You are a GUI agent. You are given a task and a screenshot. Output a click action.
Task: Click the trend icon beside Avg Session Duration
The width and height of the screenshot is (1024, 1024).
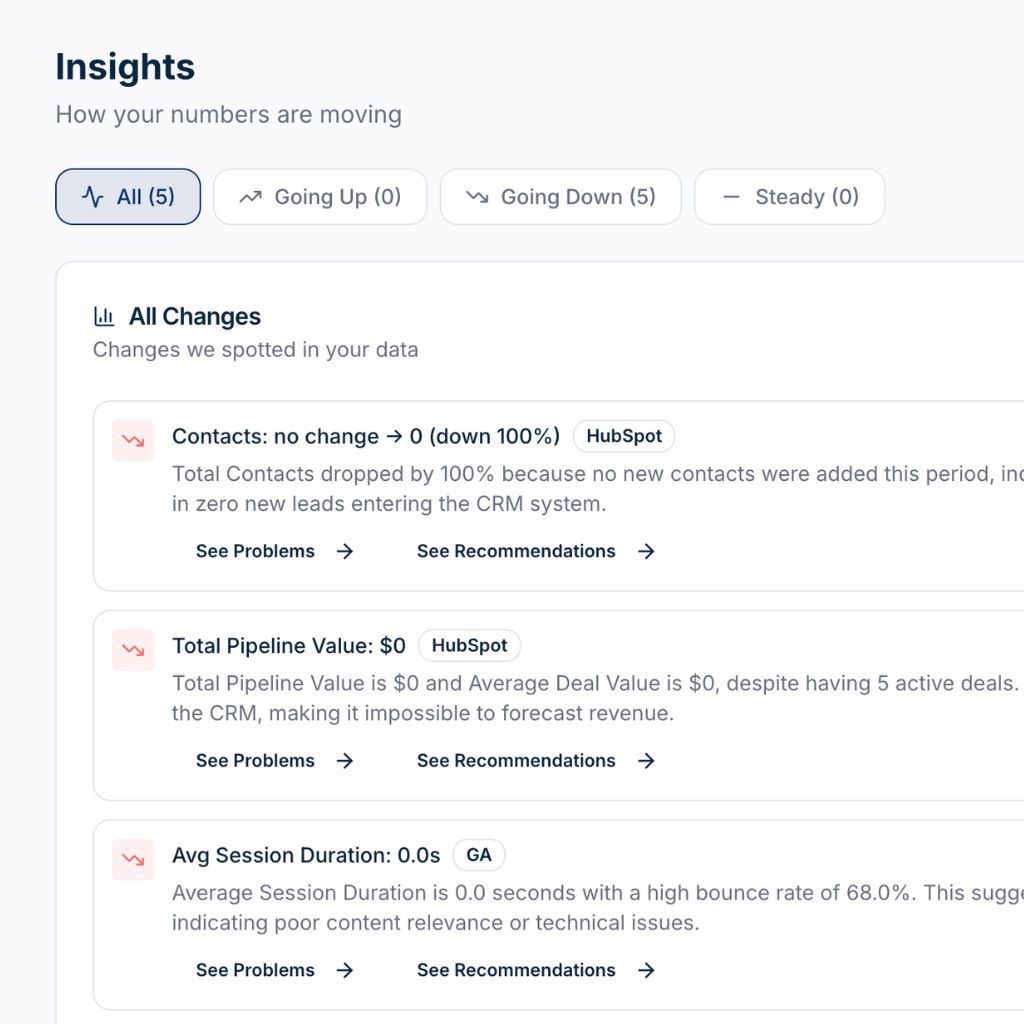pyautogui.click(x=132, y=859)
